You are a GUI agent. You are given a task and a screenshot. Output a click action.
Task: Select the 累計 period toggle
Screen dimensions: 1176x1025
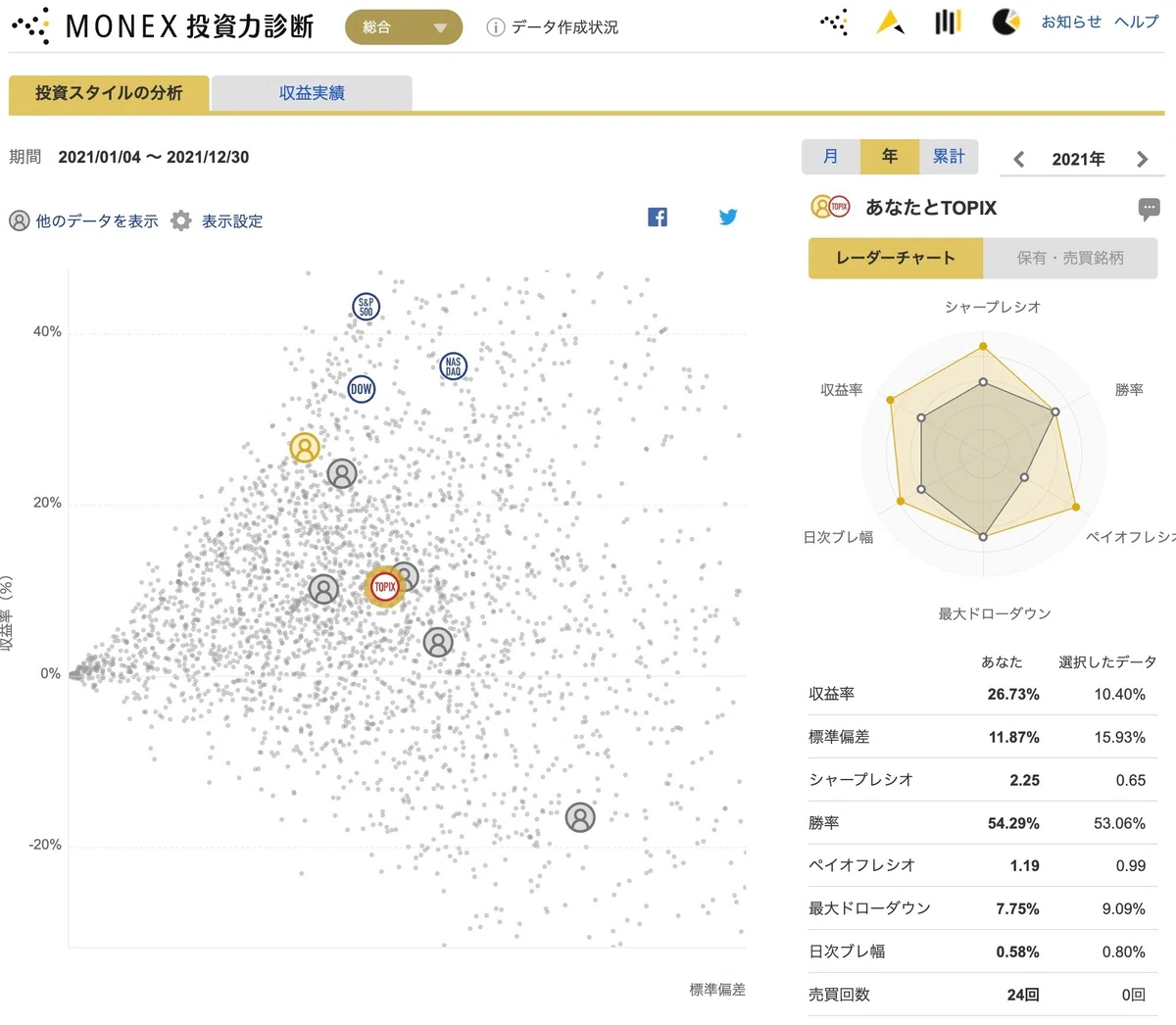tap(949, 157)
